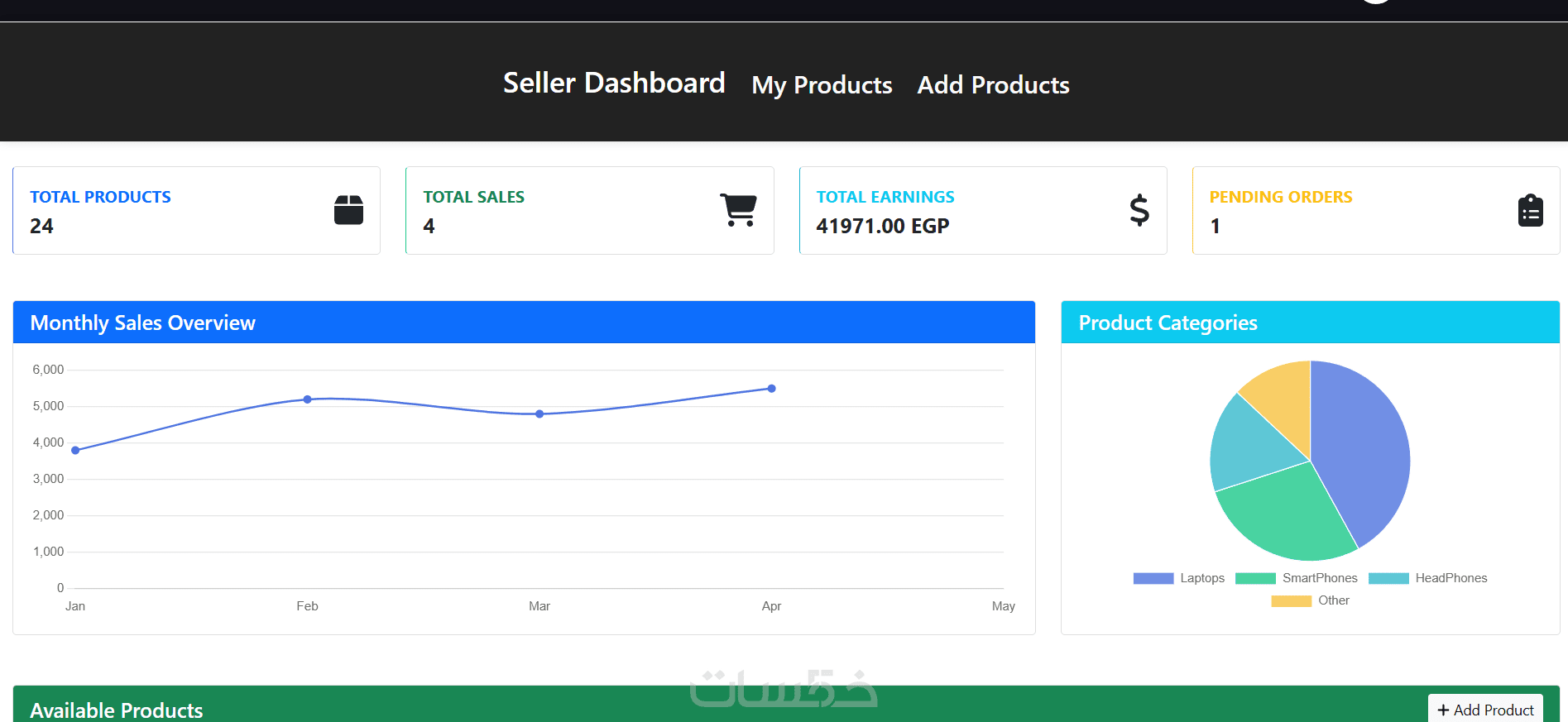Click the Total Earnings dollar sign icon

(1139, 210)
